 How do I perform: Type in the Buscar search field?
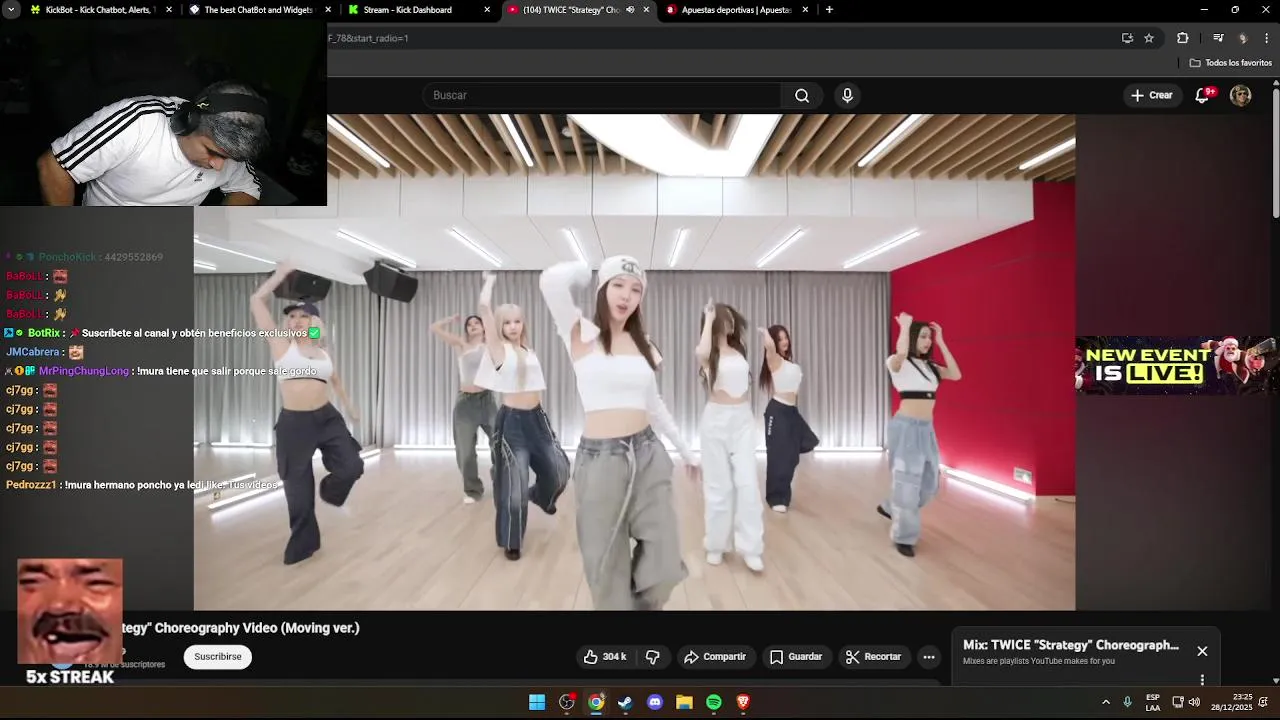pyautogui.click(x=602, y=95)
